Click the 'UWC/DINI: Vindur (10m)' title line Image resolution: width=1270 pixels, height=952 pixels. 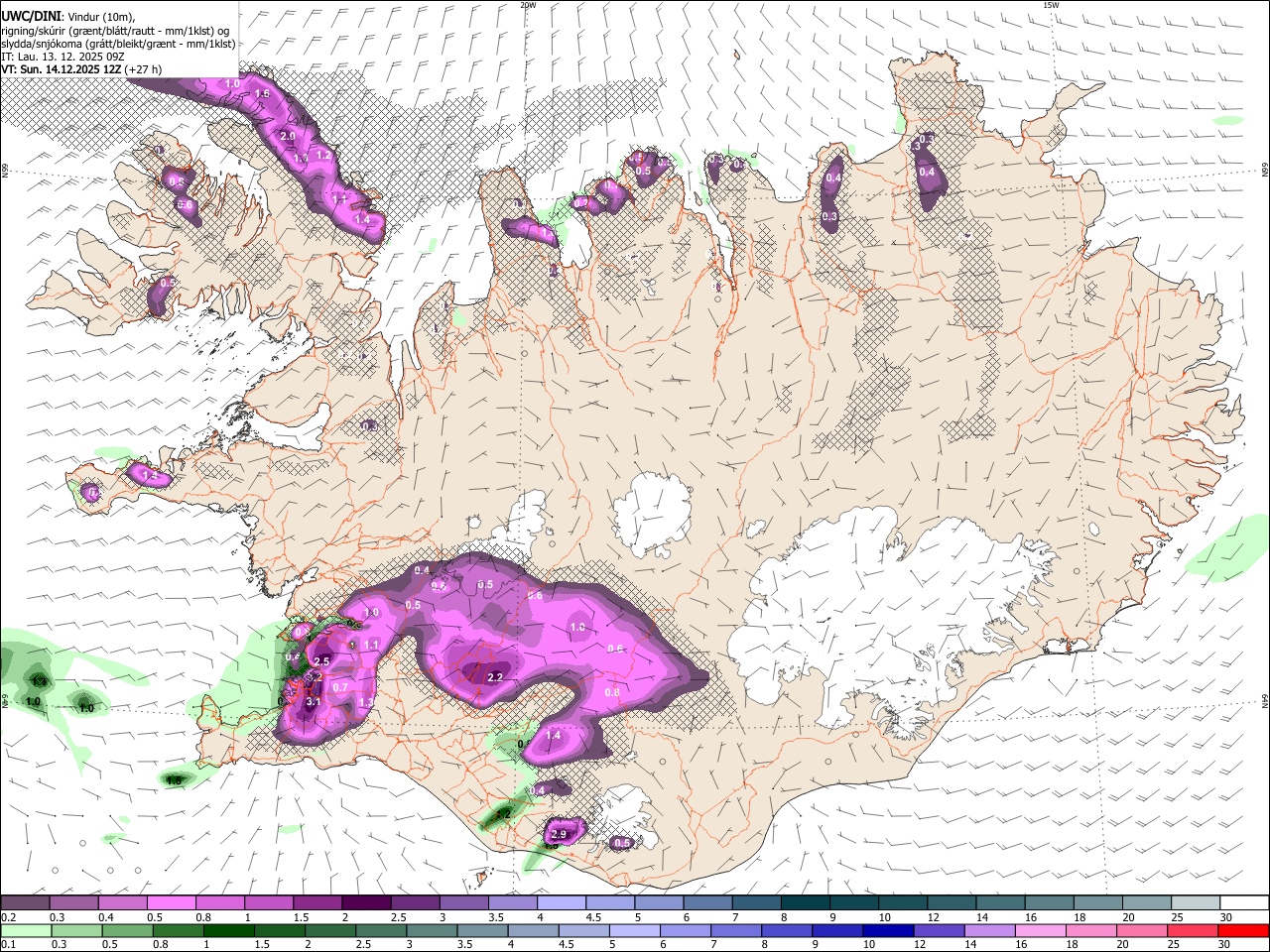(68, 17)
